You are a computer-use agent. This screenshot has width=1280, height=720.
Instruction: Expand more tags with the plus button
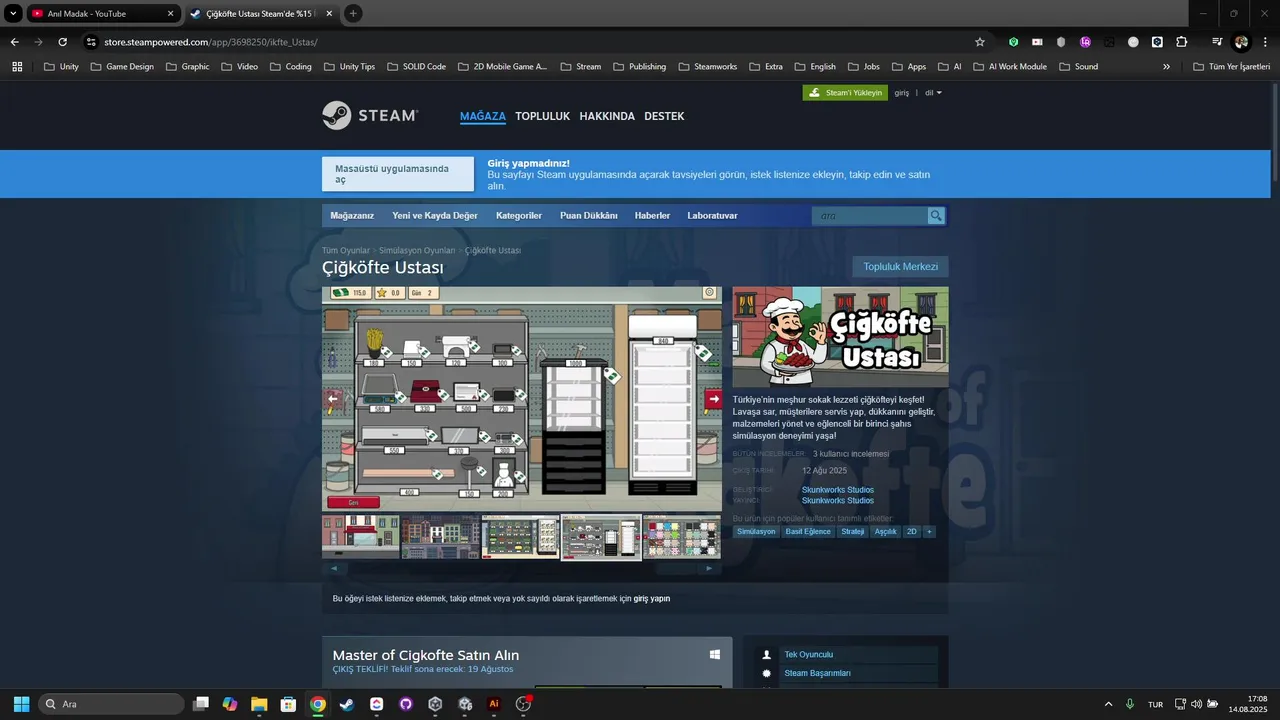click(929, 532)
